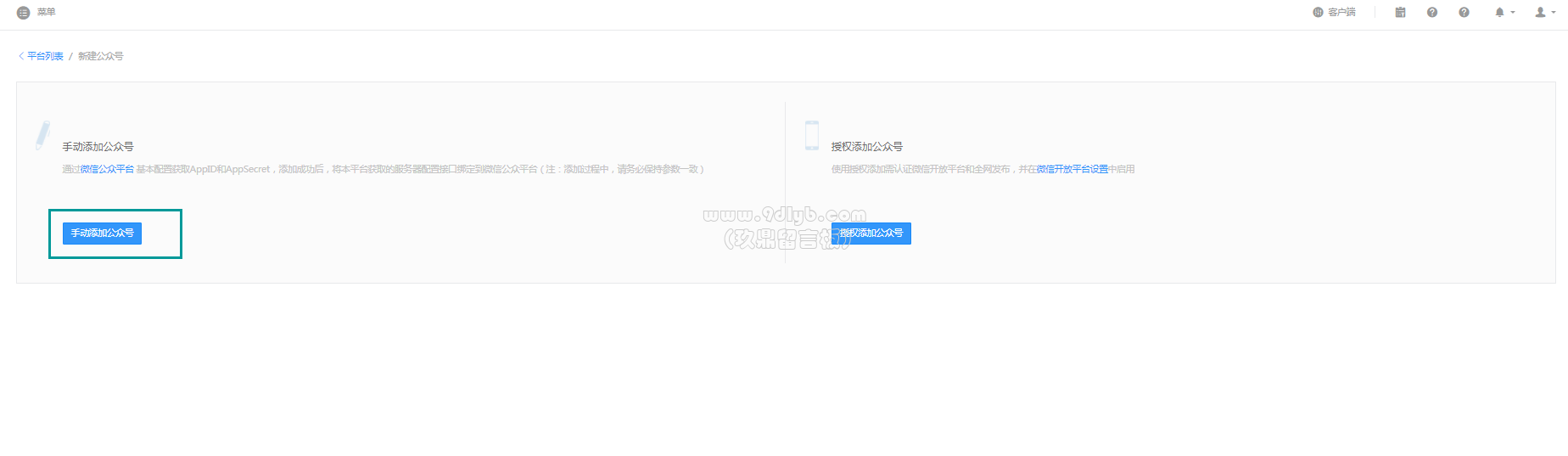Expand the user account dropdown
This screenshot has height=456, width=1568.
[x=1545, y=12]
